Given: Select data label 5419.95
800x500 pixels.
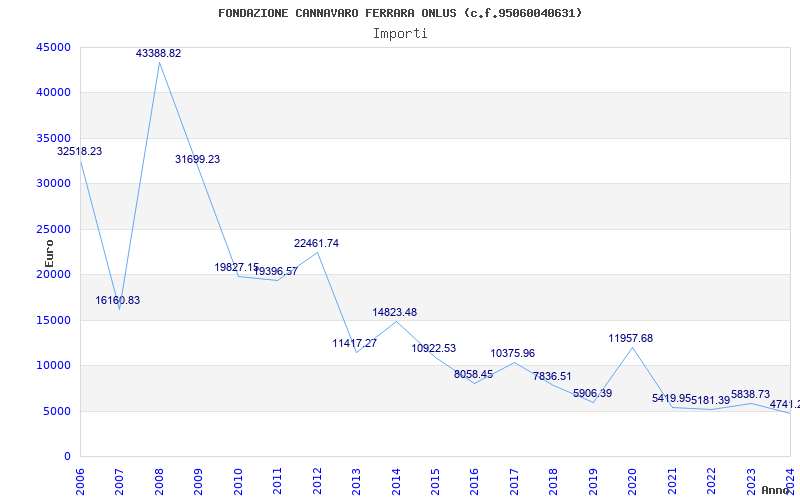Looking at the screenshot, I should click(671, 398).
